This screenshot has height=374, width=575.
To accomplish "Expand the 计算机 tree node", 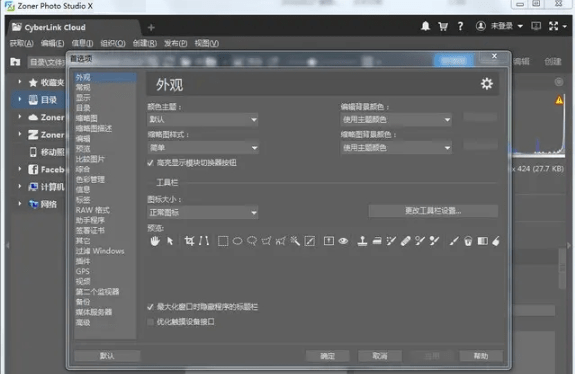I will 20,186.
